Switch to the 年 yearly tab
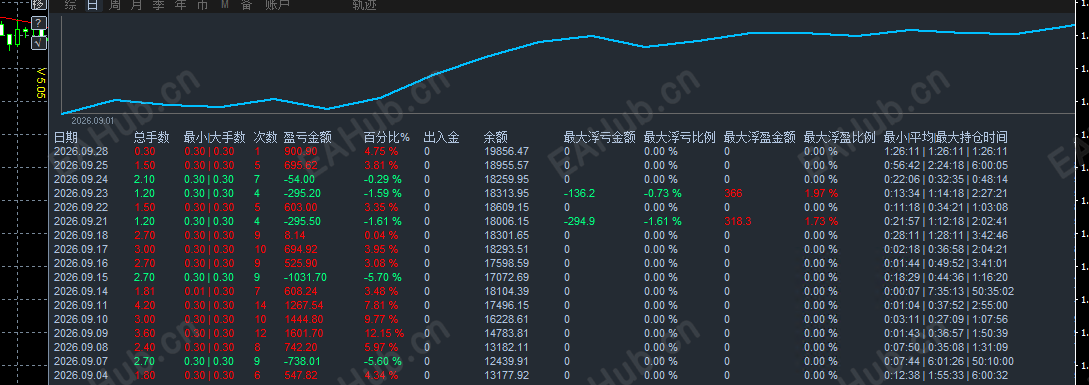The height and width of the screenshot is (385, 1089). (181, 5)
